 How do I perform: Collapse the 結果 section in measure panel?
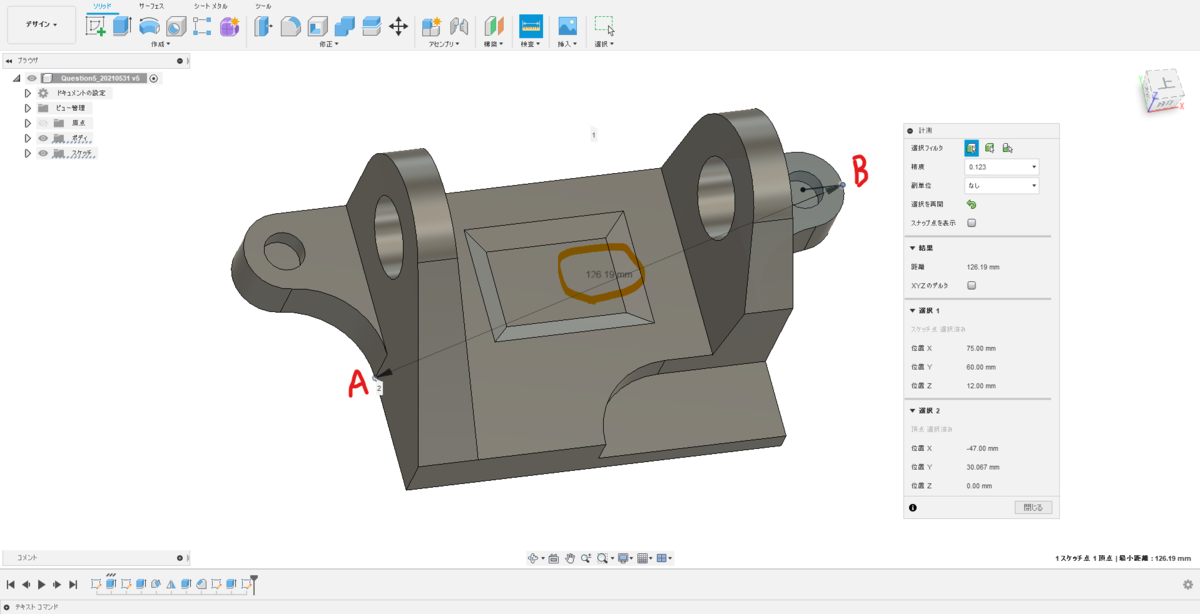click(x=912, y=248)
